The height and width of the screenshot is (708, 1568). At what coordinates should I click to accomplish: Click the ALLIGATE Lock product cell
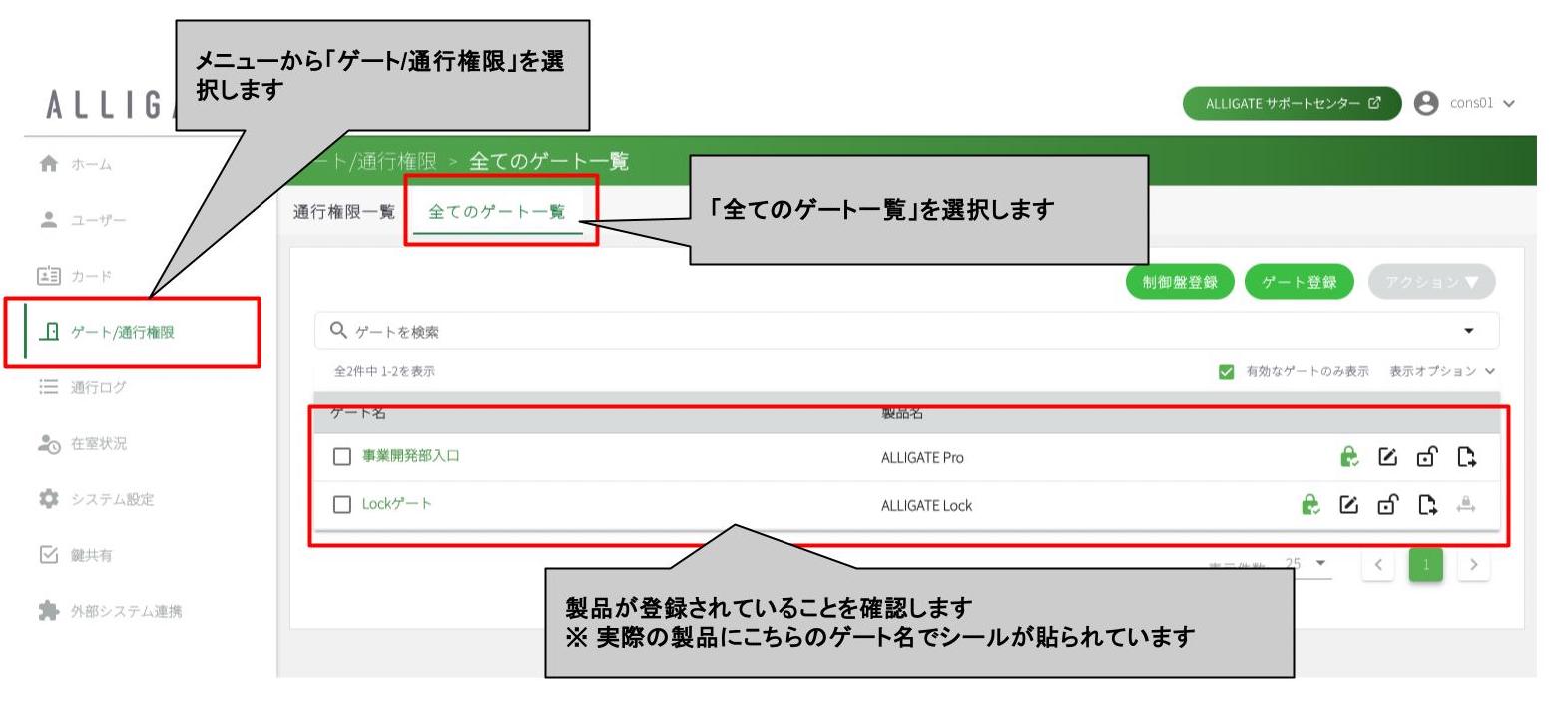pos(926,505)
